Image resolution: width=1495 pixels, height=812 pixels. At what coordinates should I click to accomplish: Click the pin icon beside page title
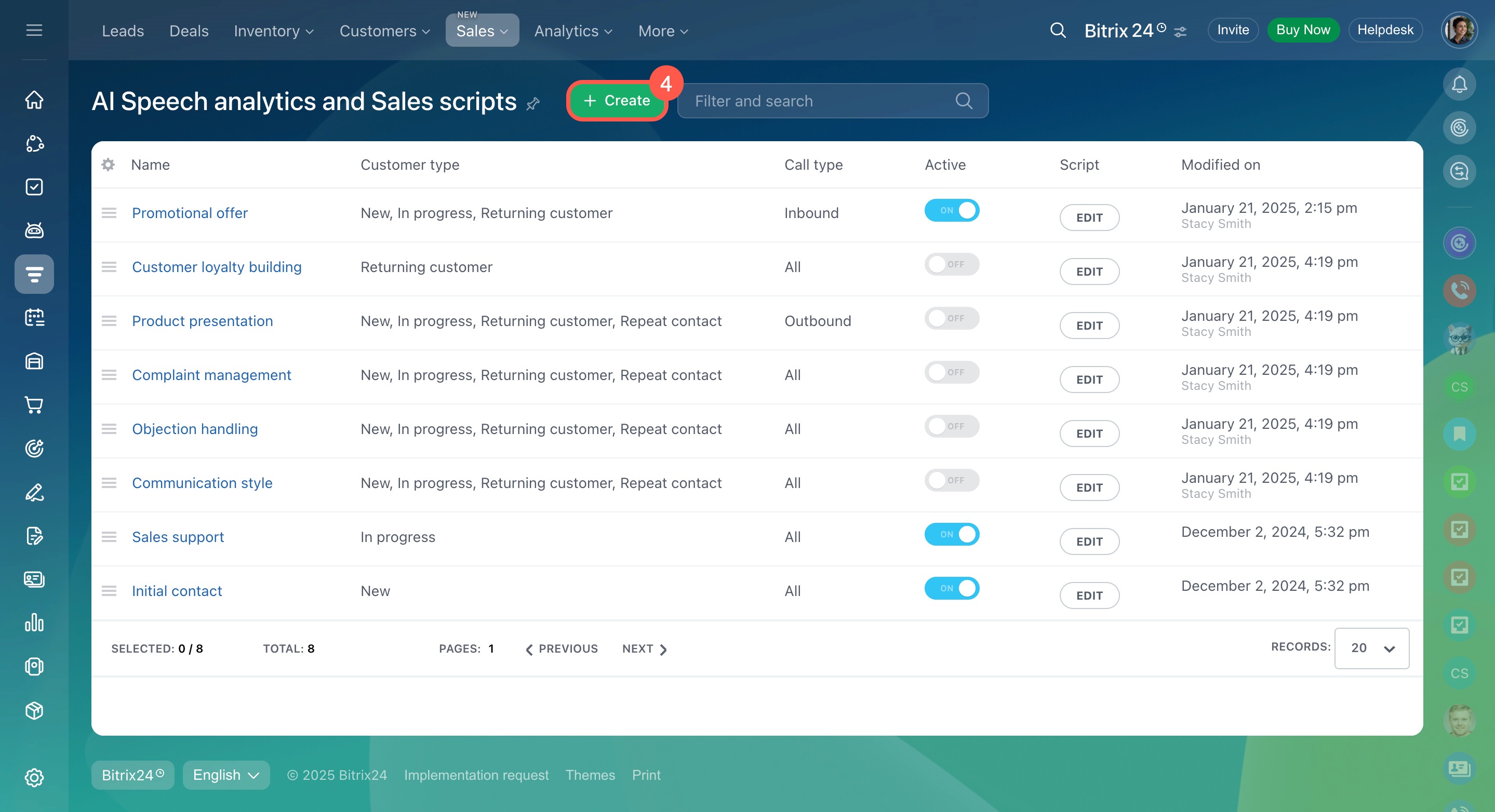(533, 103)
